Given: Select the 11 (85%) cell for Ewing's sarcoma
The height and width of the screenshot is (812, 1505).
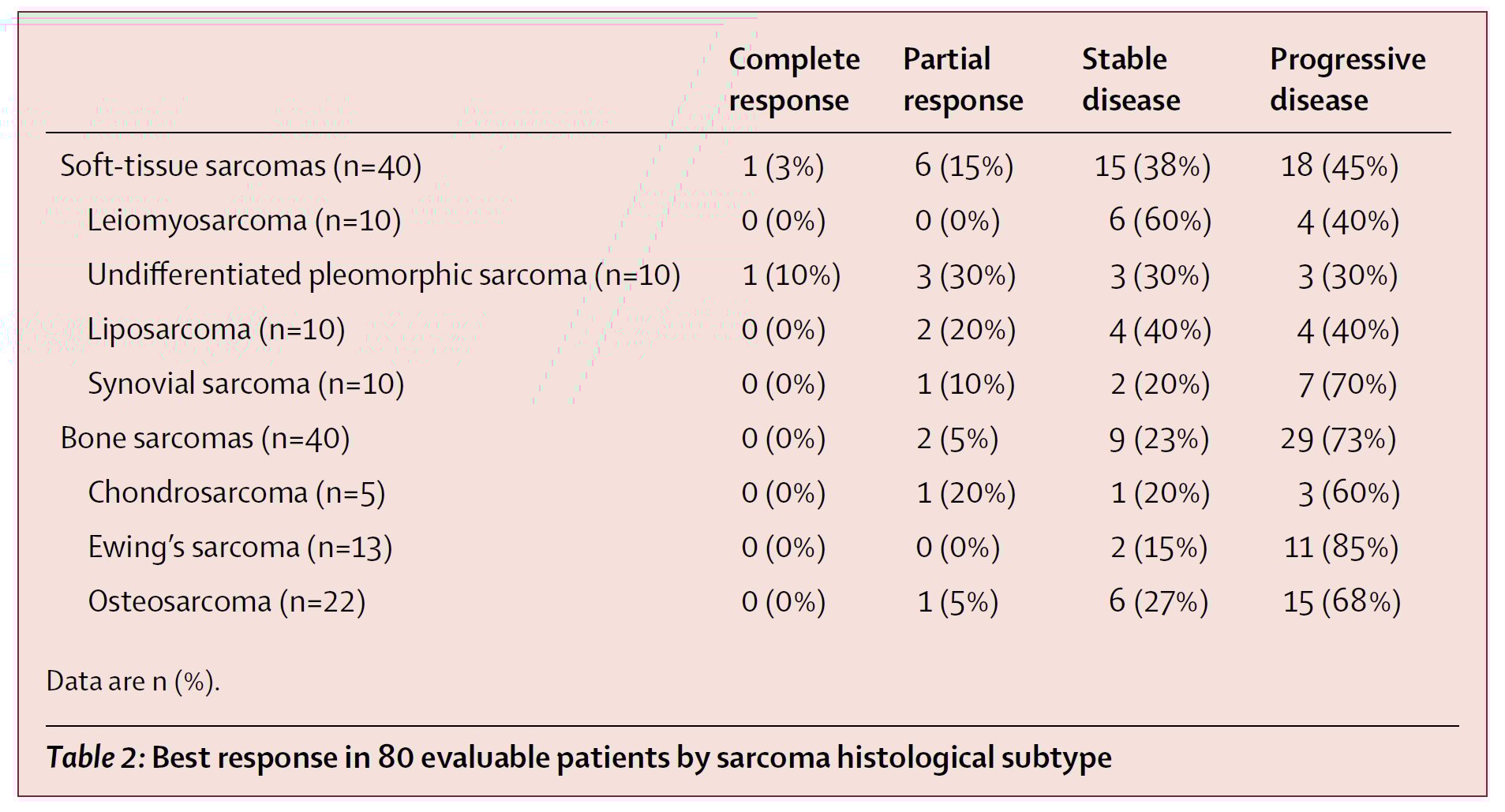Looking at the screenshot, I should tap(1340, 548).
